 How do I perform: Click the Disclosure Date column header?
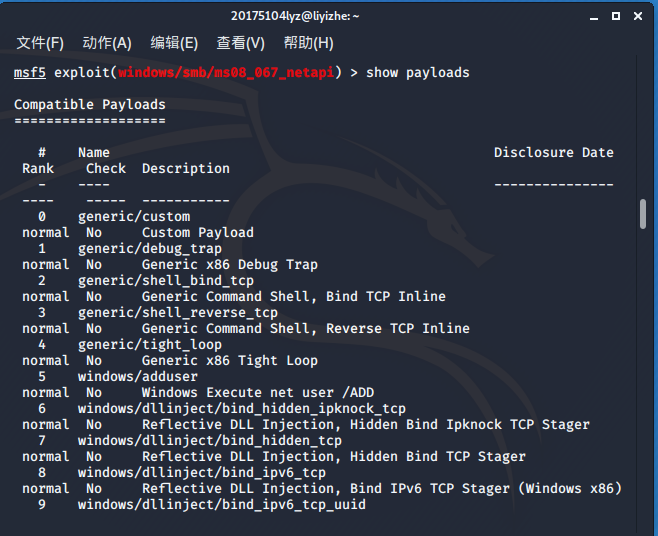(x=554, y=152)
